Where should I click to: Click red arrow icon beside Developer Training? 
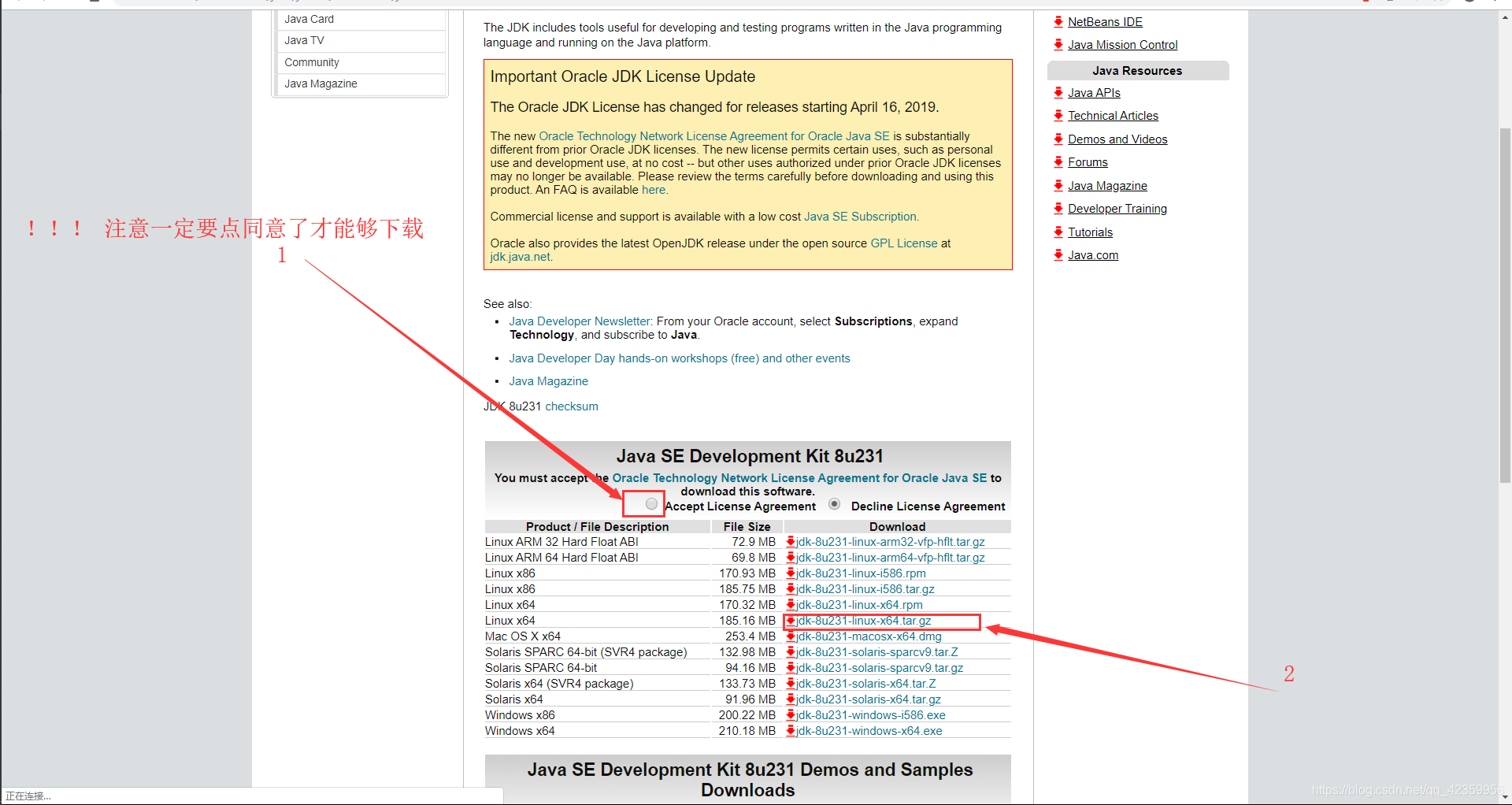click(1058, 208)
